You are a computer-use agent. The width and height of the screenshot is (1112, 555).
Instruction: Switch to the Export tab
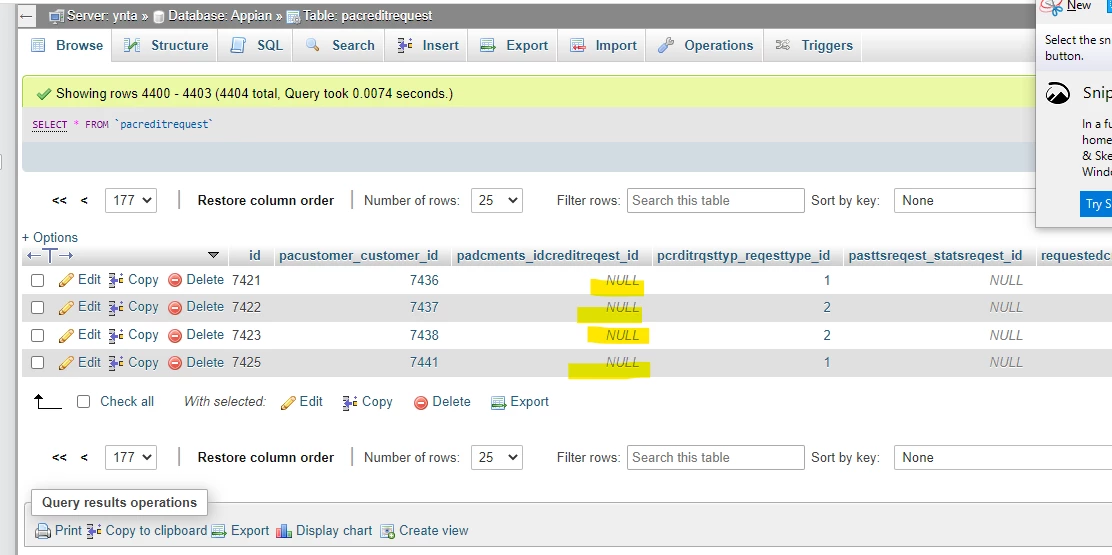[x=514, y=45]
